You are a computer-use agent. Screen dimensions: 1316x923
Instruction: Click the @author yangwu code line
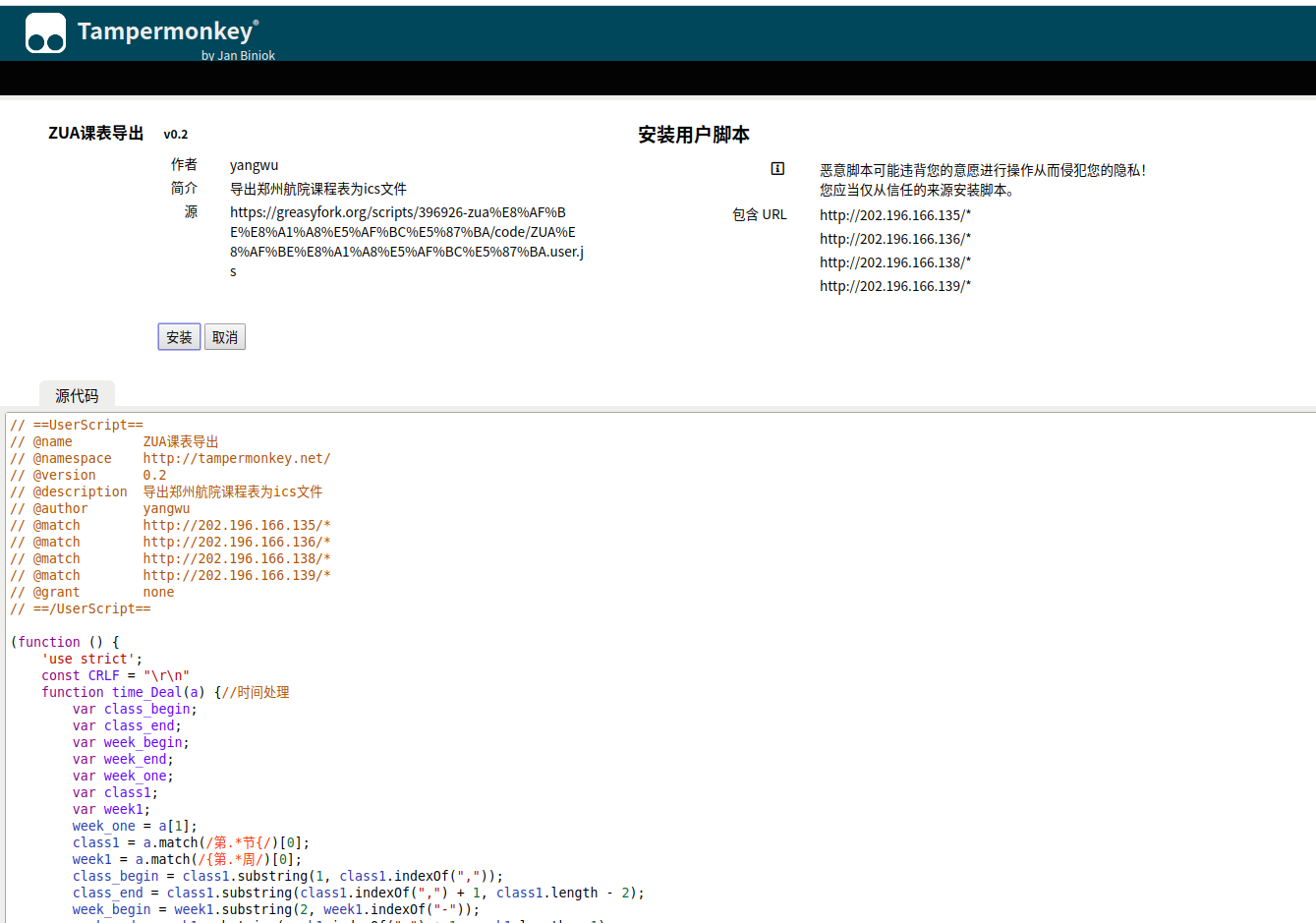100,508
